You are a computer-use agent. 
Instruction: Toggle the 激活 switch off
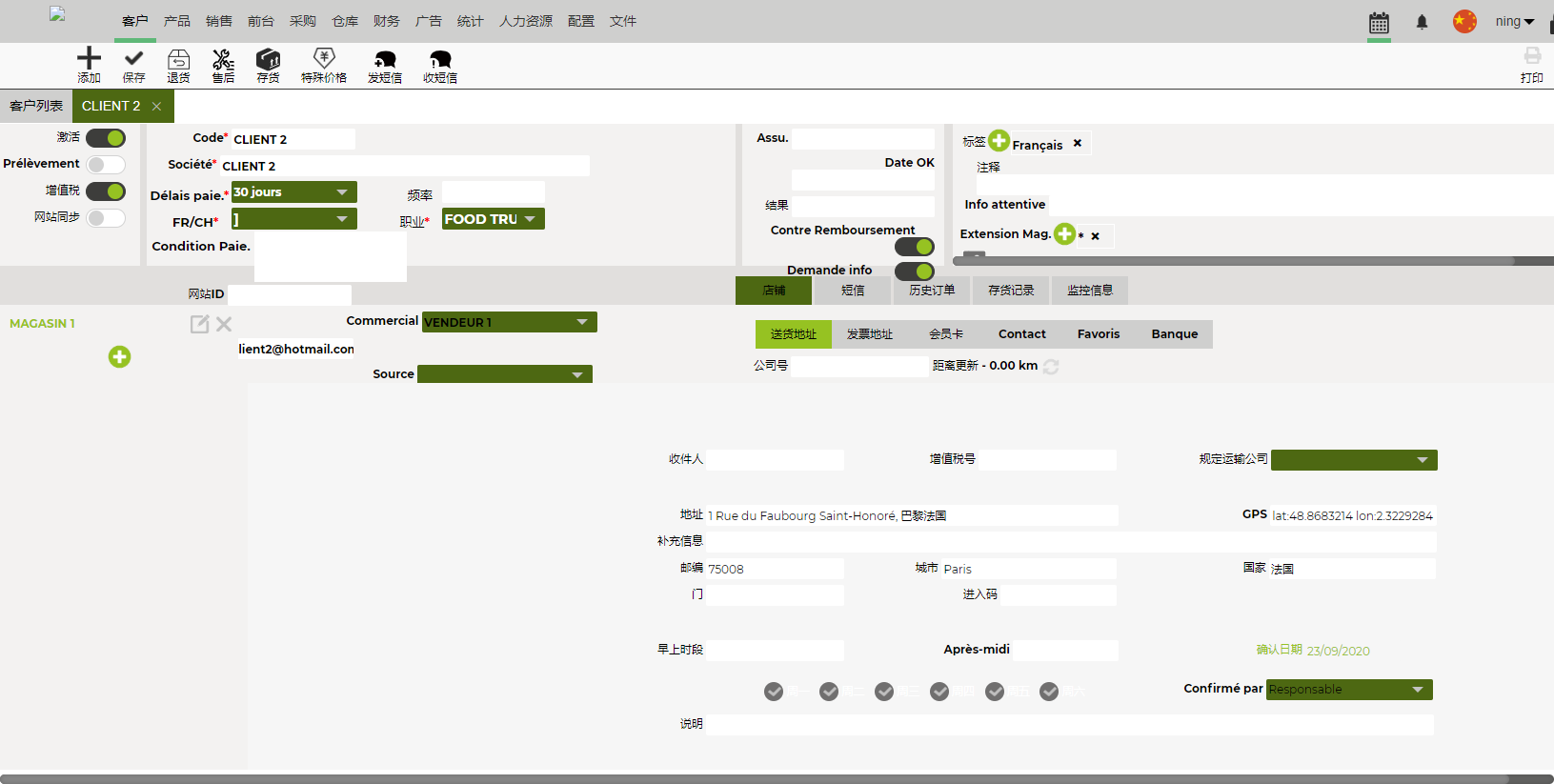pos(106,138)
